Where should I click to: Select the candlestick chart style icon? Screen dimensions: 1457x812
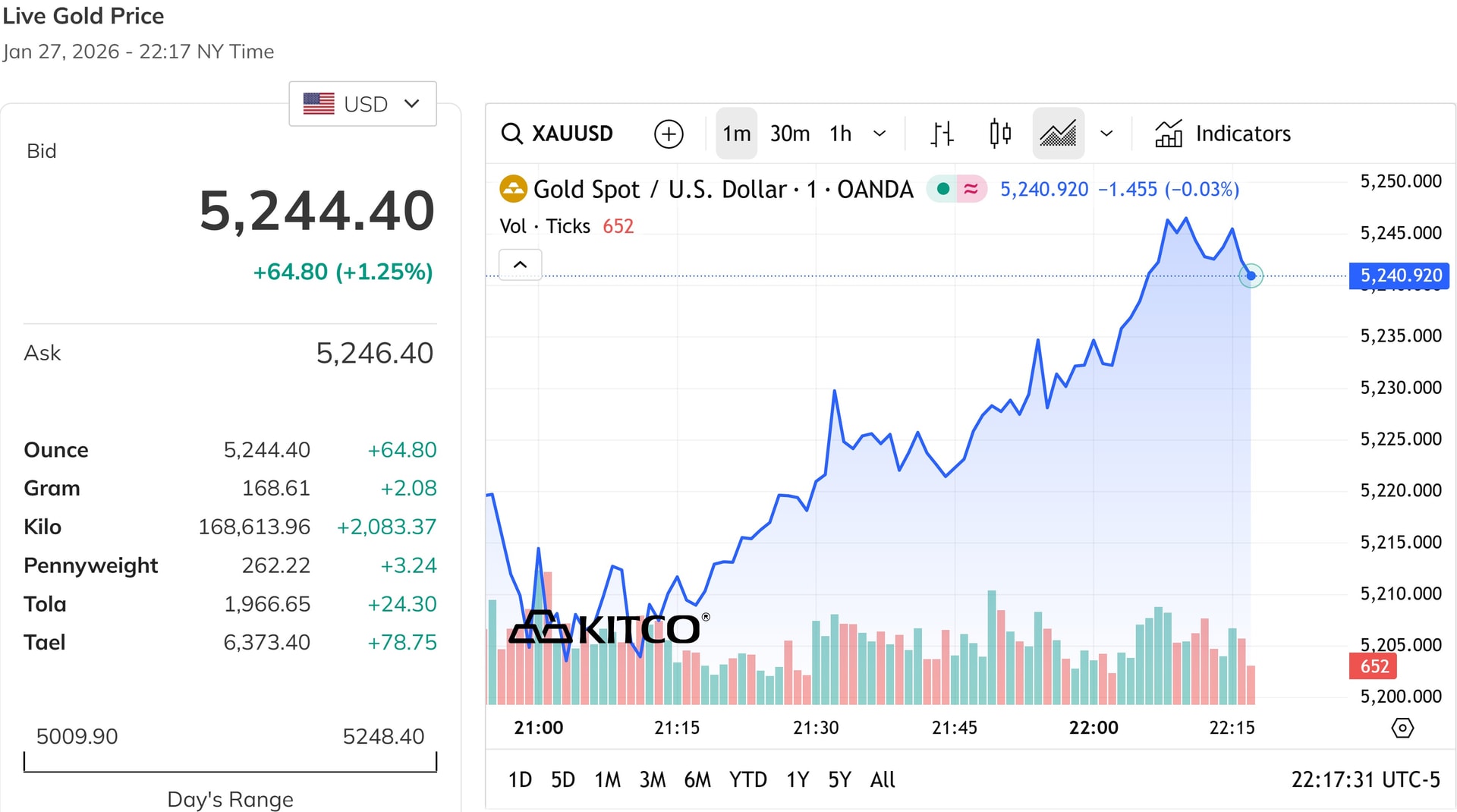pos(1000,134)
